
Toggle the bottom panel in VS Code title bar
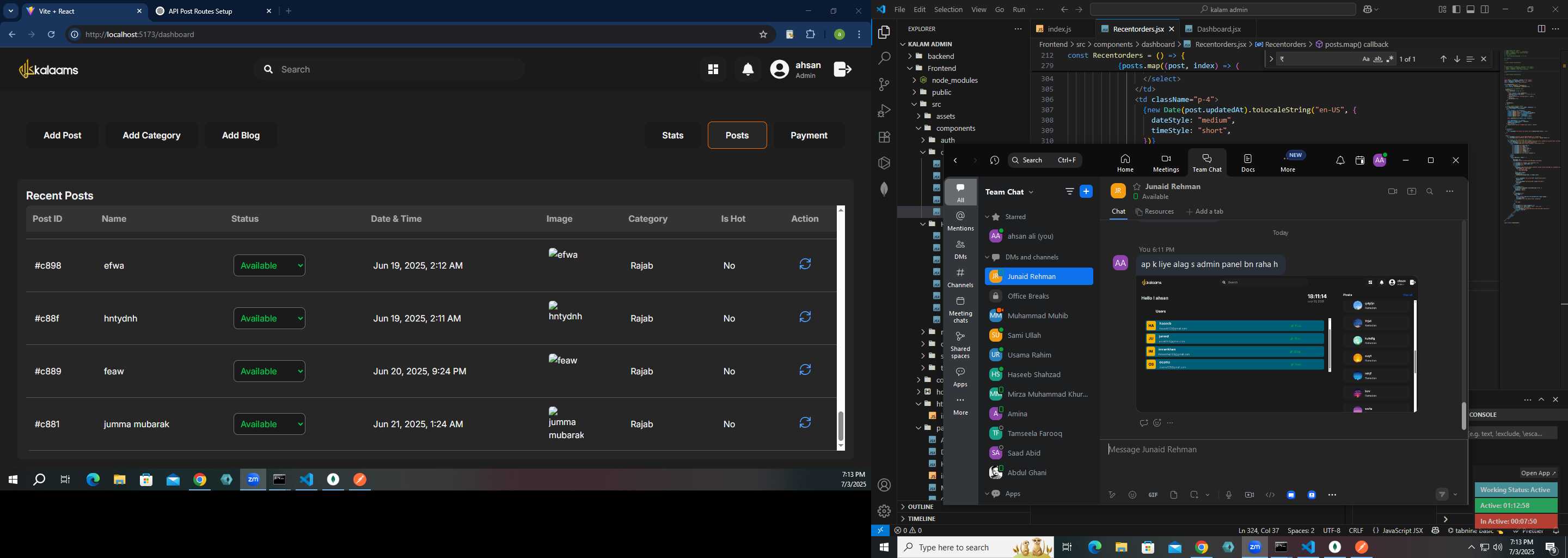tap(1471, 10)
